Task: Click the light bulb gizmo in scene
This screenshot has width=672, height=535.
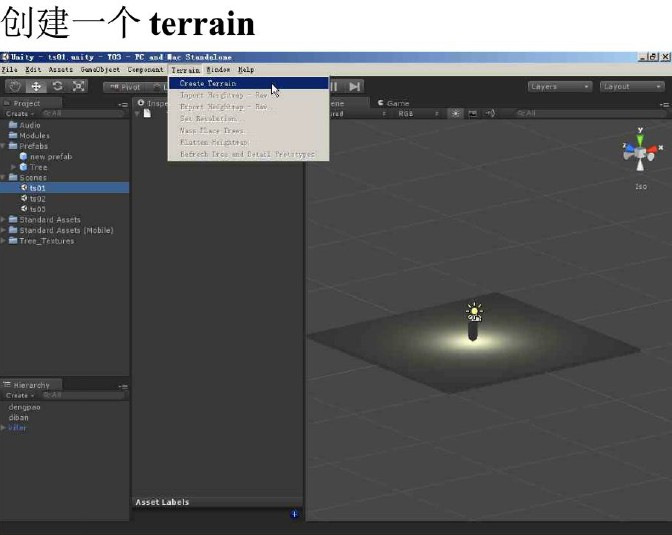Action: point(474,312)
